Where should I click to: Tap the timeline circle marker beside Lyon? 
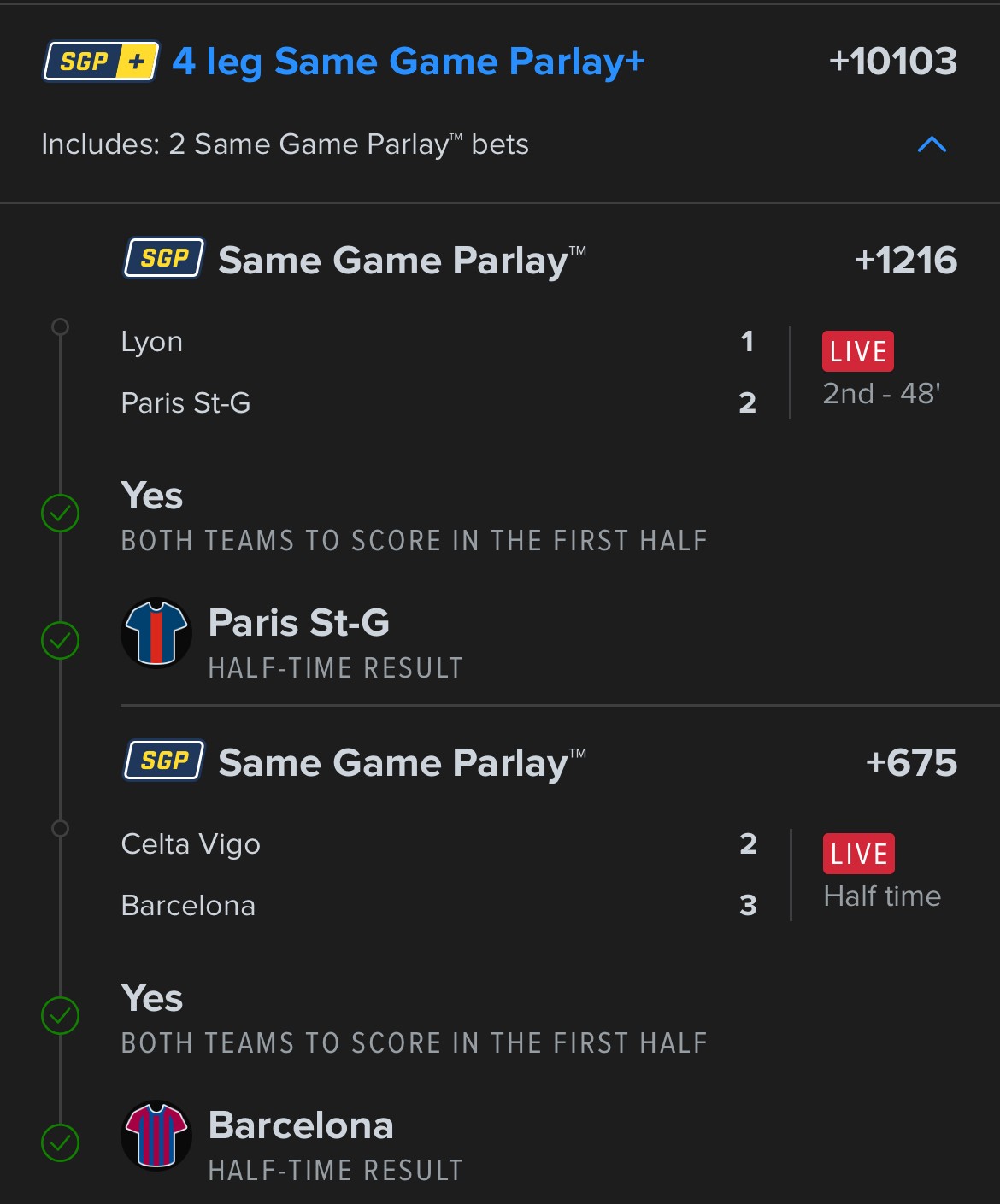click(x=60, y=326)
